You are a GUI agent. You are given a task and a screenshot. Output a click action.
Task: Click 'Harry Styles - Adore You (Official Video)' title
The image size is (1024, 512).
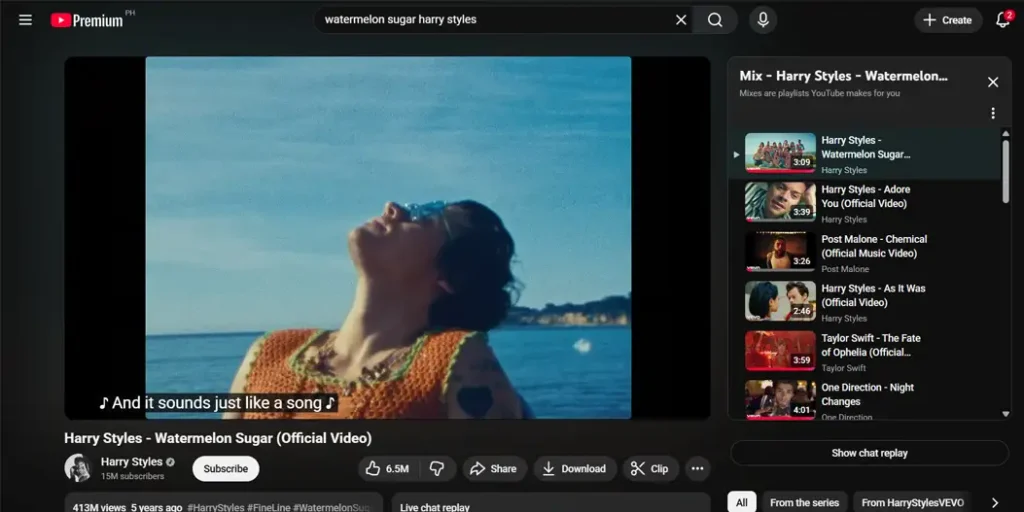click(865, 197)
